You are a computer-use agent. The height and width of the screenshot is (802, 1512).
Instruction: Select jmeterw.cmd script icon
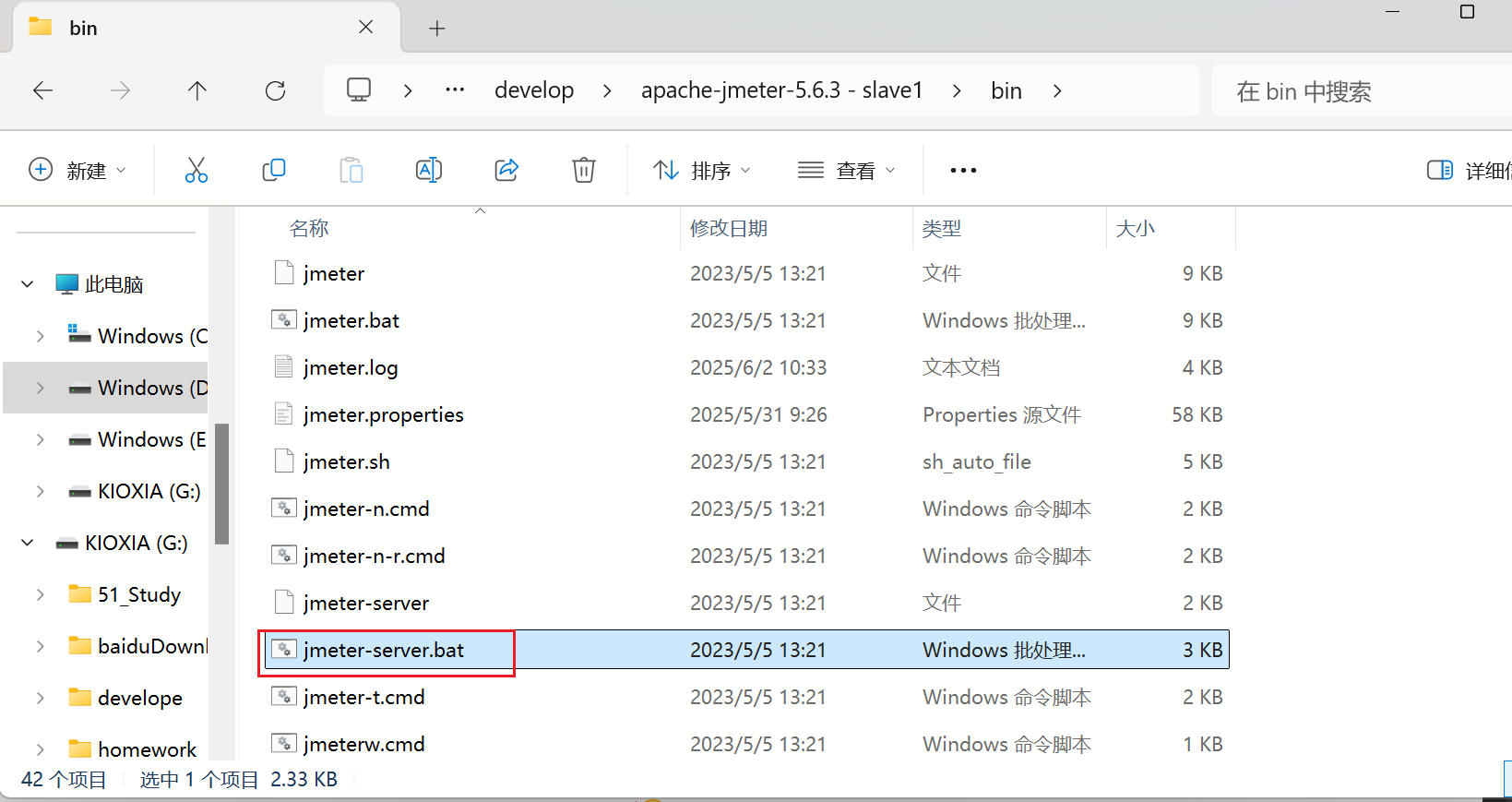point(284,744)
